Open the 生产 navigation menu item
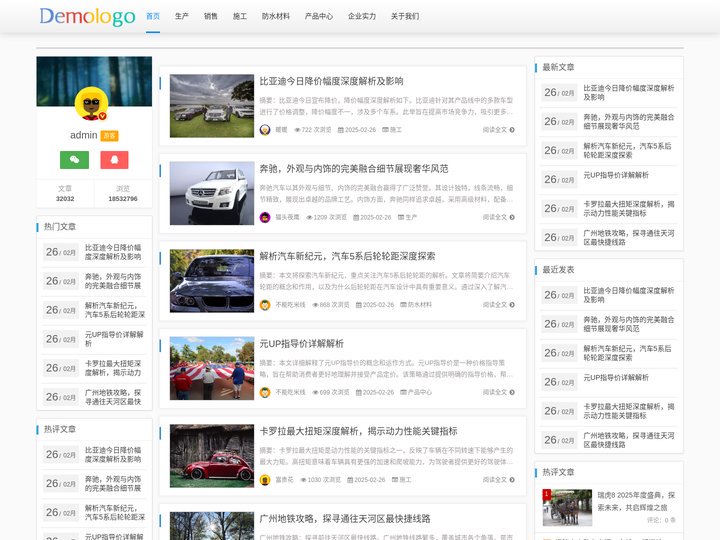 [182, 16]
